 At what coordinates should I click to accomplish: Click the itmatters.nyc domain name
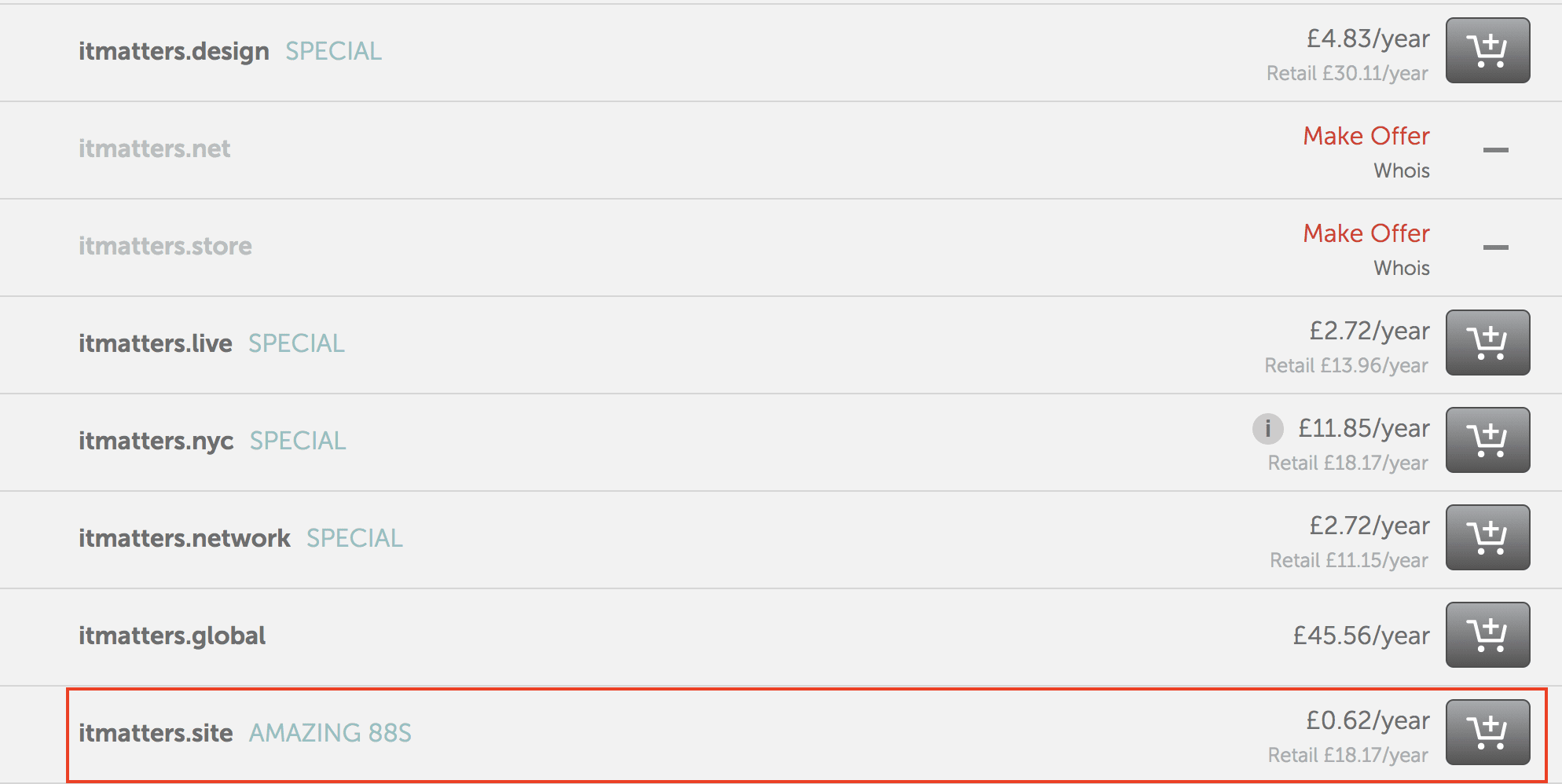[x=156, y=441]
